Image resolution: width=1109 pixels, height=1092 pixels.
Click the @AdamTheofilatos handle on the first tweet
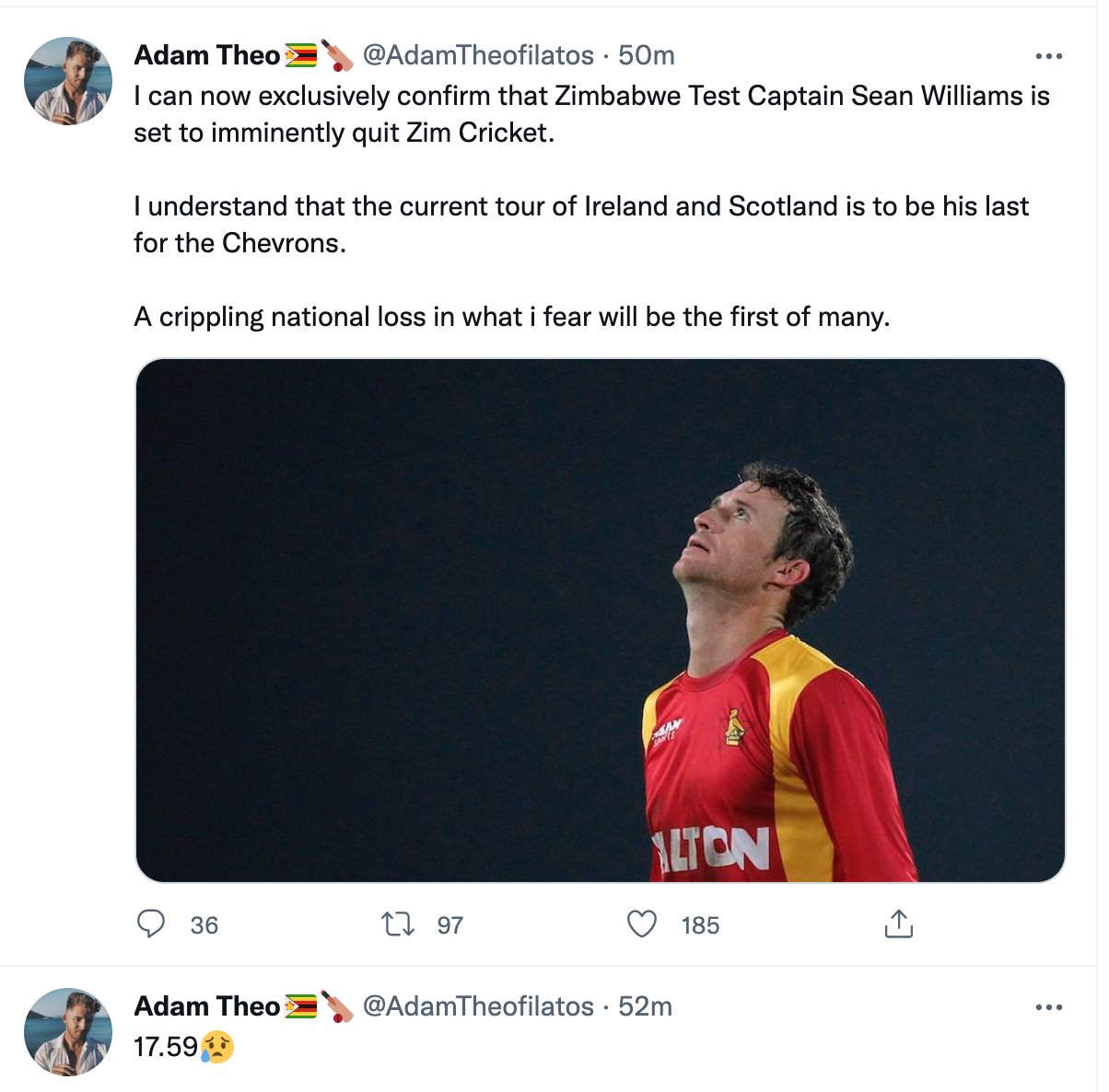click(x=478, y=55)
